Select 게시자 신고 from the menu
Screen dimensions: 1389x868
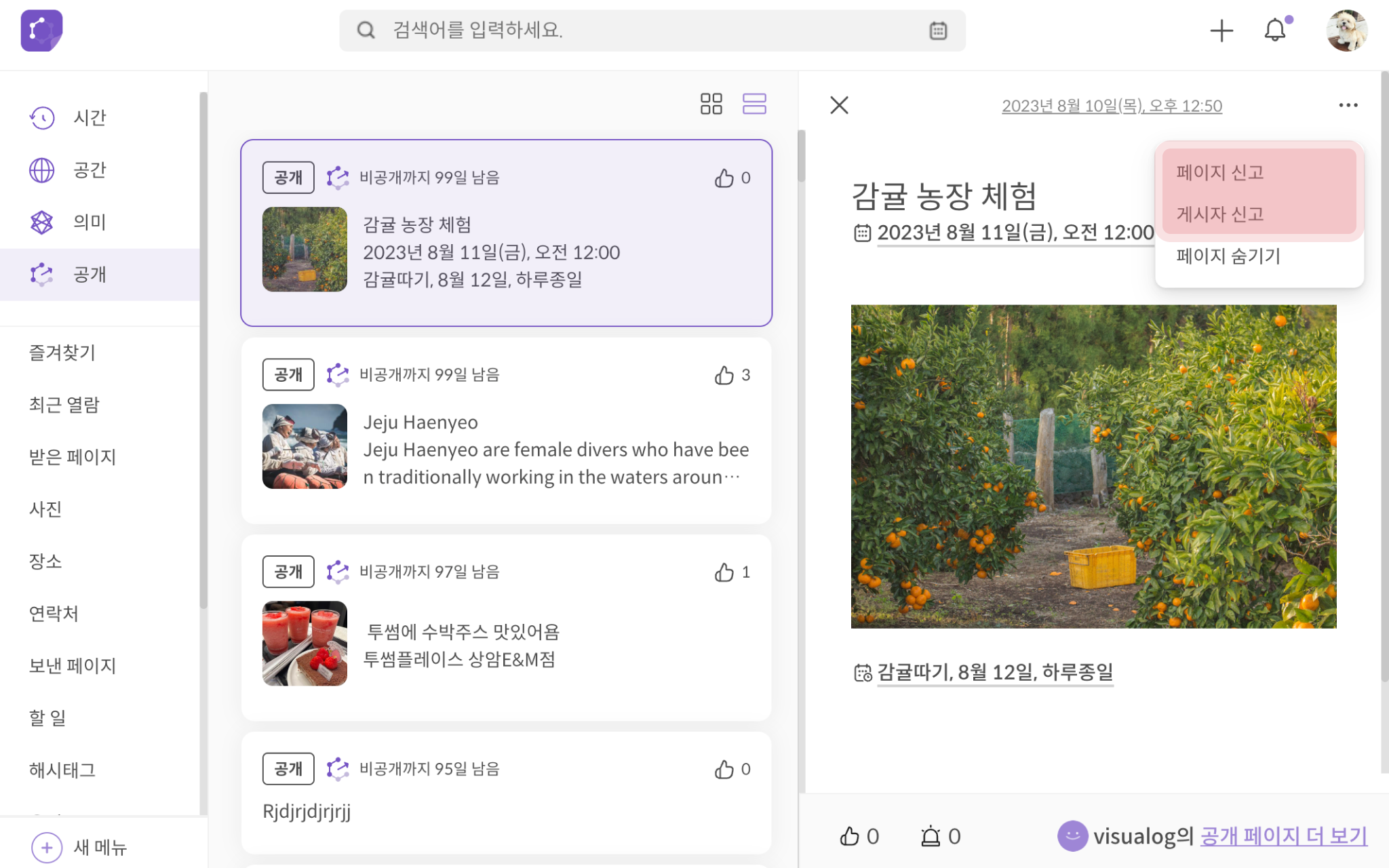[1220, 214]
